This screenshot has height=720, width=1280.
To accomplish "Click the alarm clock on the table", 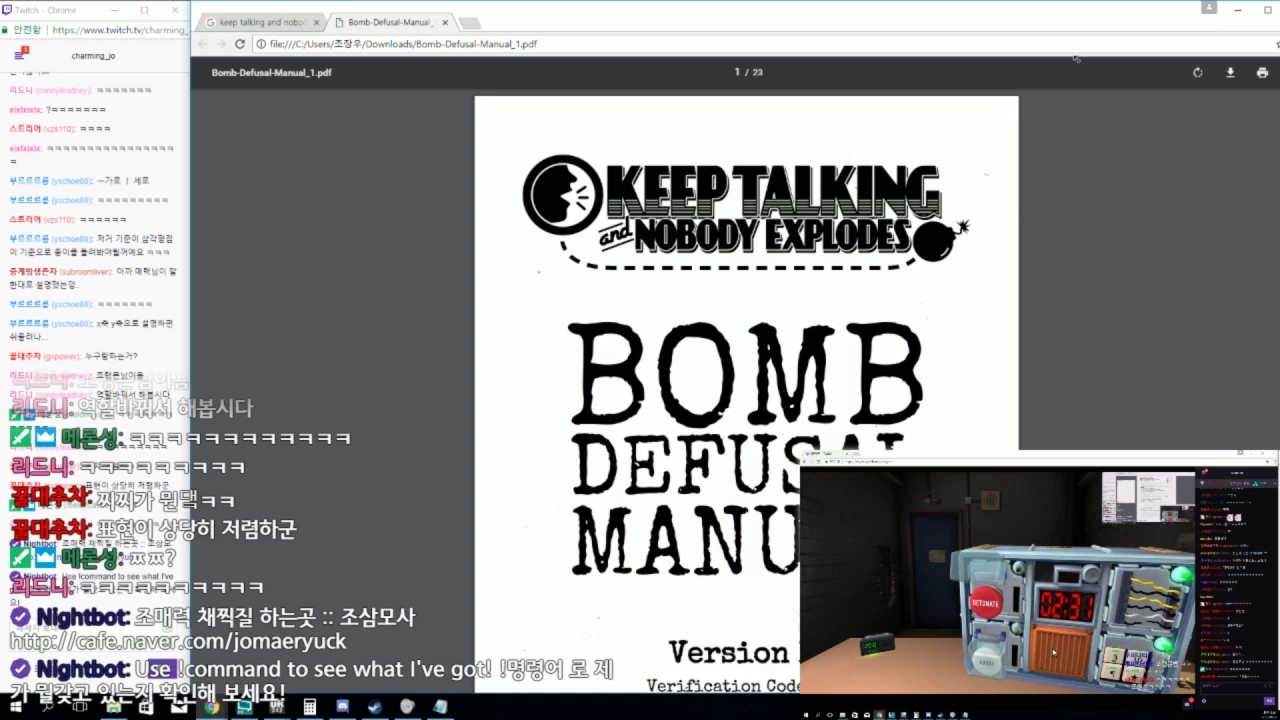I will click(877, 646).
